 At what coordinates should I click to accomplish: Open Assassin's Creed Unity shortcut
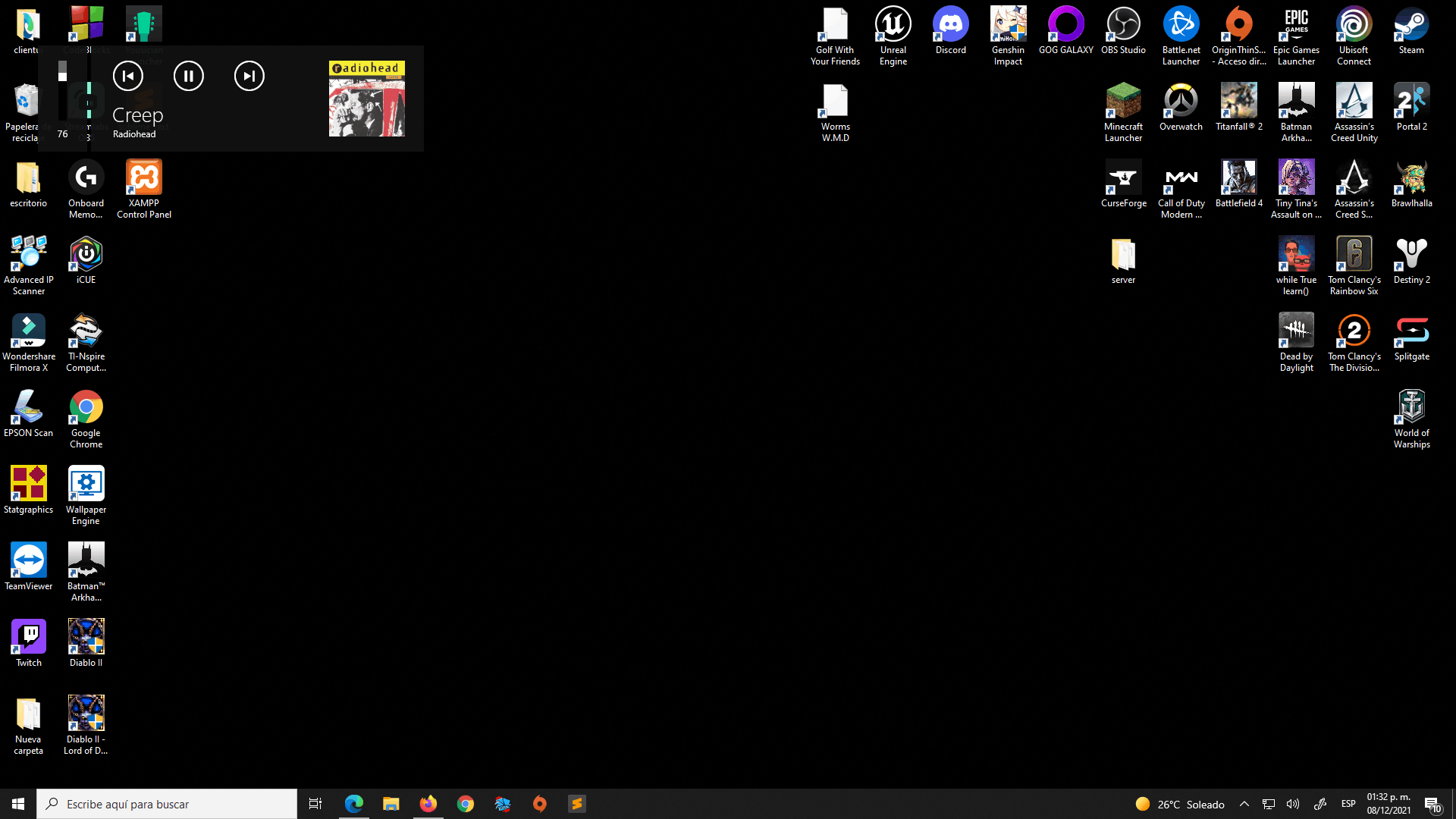1354,112
